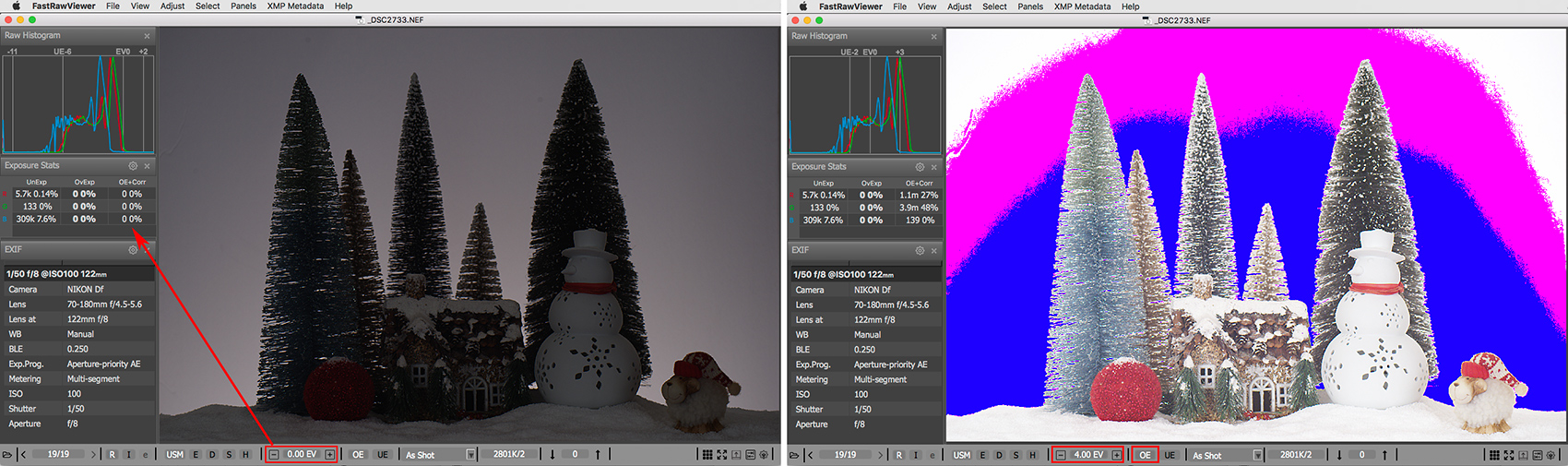Open grid view icon in left window
1568x466 pixels.
(707, 455)
